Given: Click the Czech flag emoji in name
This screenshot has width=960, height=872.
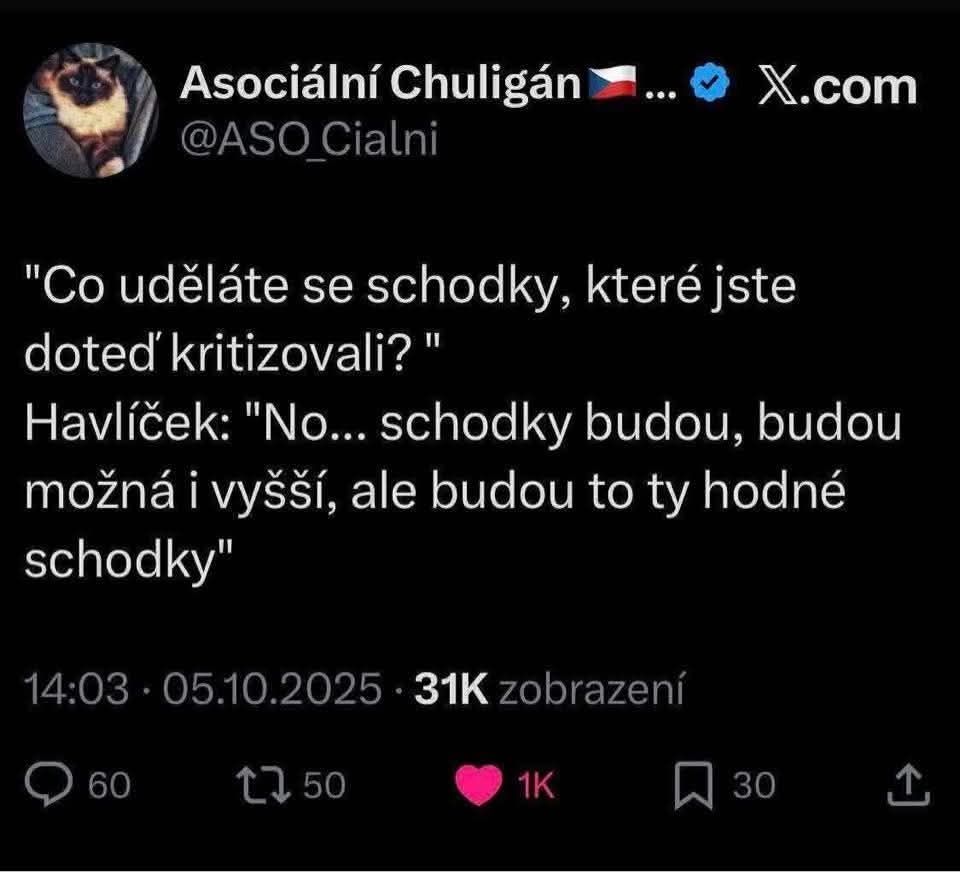Looking at the screenshot, I should [x=612, y=83].
